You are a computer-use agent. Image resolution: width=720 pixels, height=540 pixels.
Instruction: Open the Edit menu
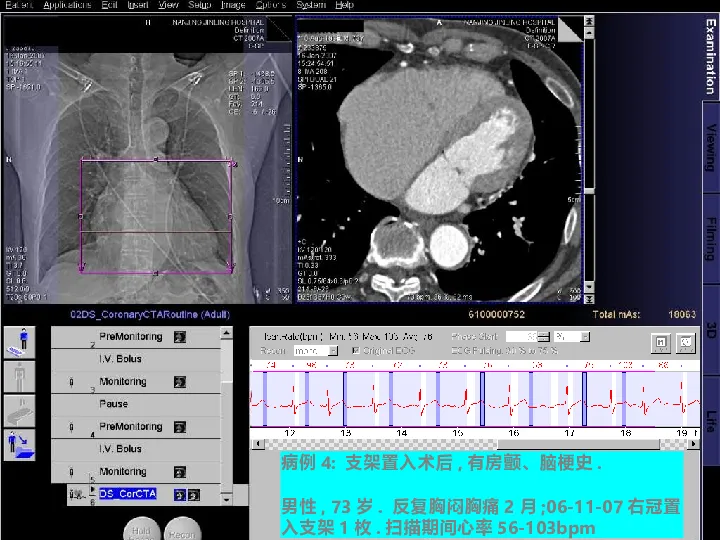[109, 5]
